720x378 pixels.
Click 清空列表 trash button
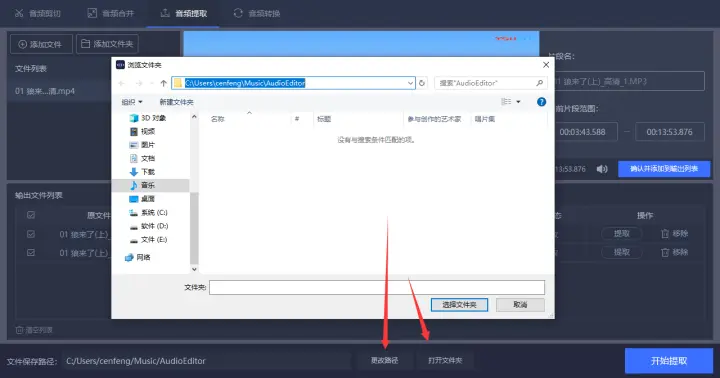pyautogui.click(x=34, y=330)
